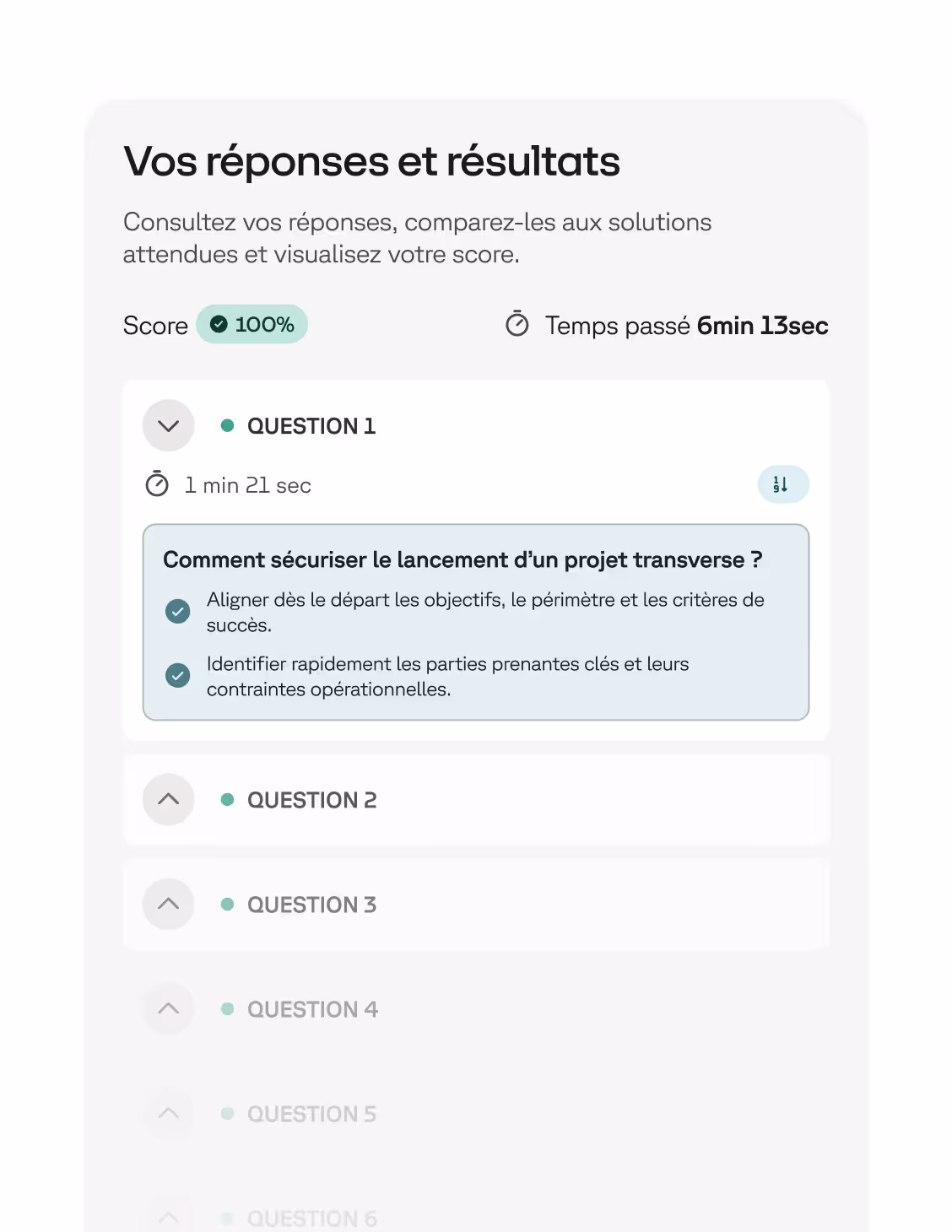The height and width of the screenshot is (1232, 952).
Task: Click the checkmark on the 'Identifier rapidement' answer
Action: (x=177, y=675)
